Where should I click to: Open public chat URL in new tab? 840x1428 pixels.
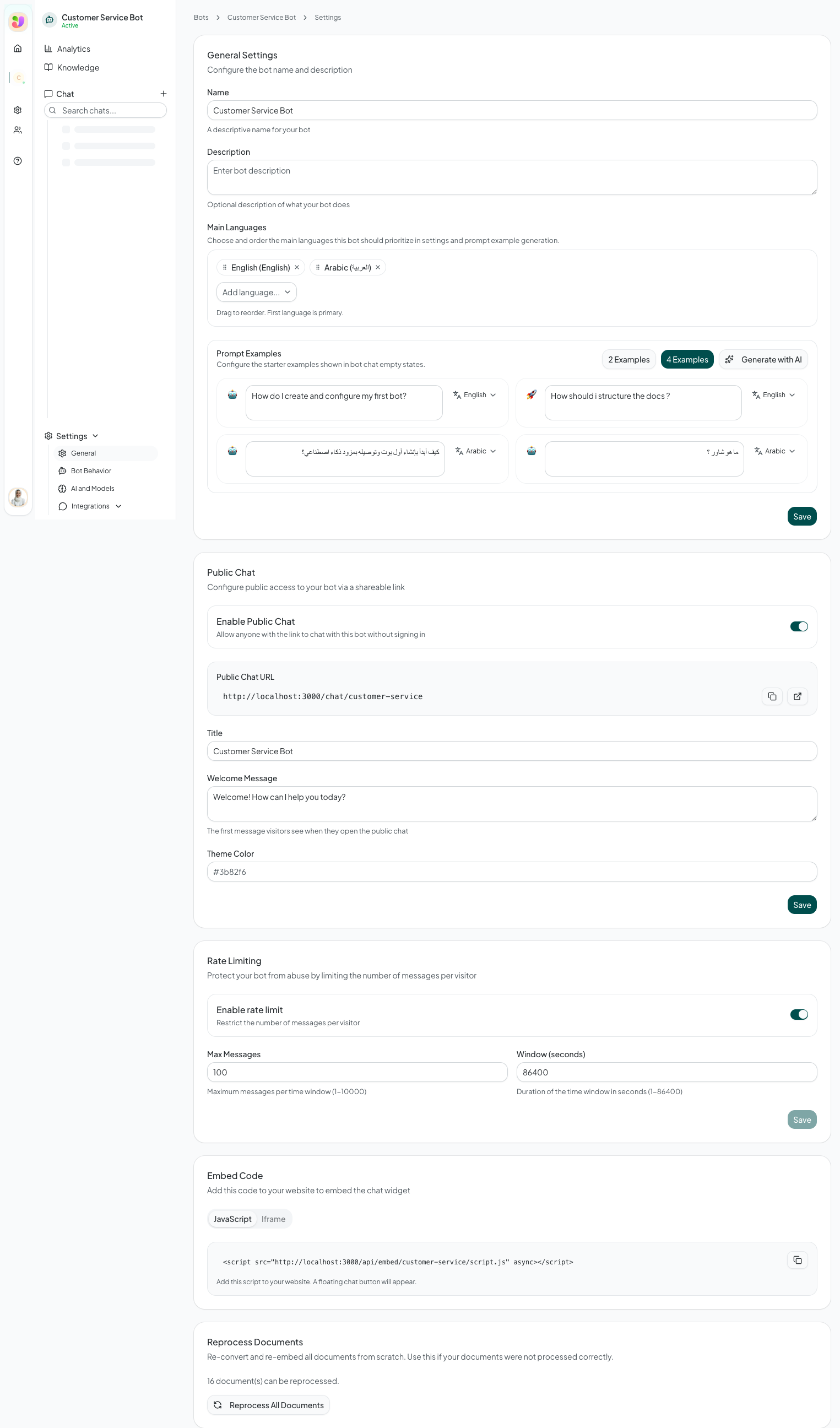point(797,696)
